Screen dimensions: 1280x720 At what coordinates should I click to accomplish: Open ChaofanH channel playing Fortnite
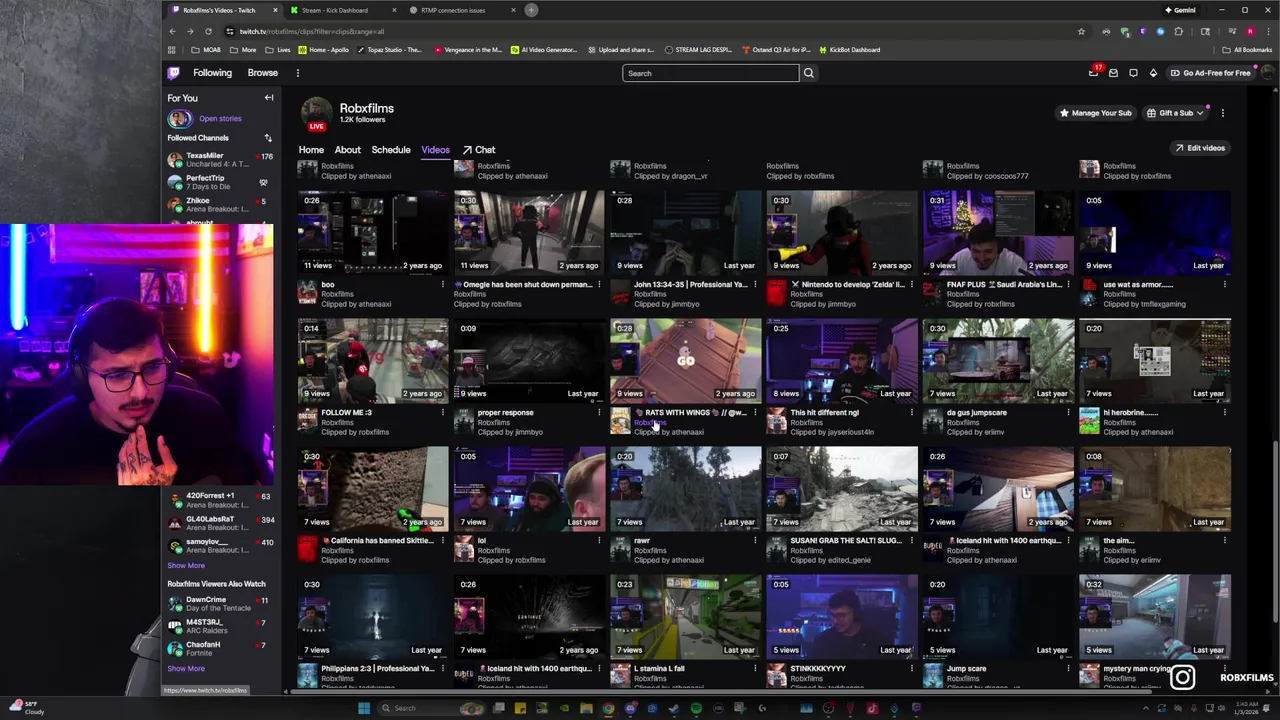[220, 649]
